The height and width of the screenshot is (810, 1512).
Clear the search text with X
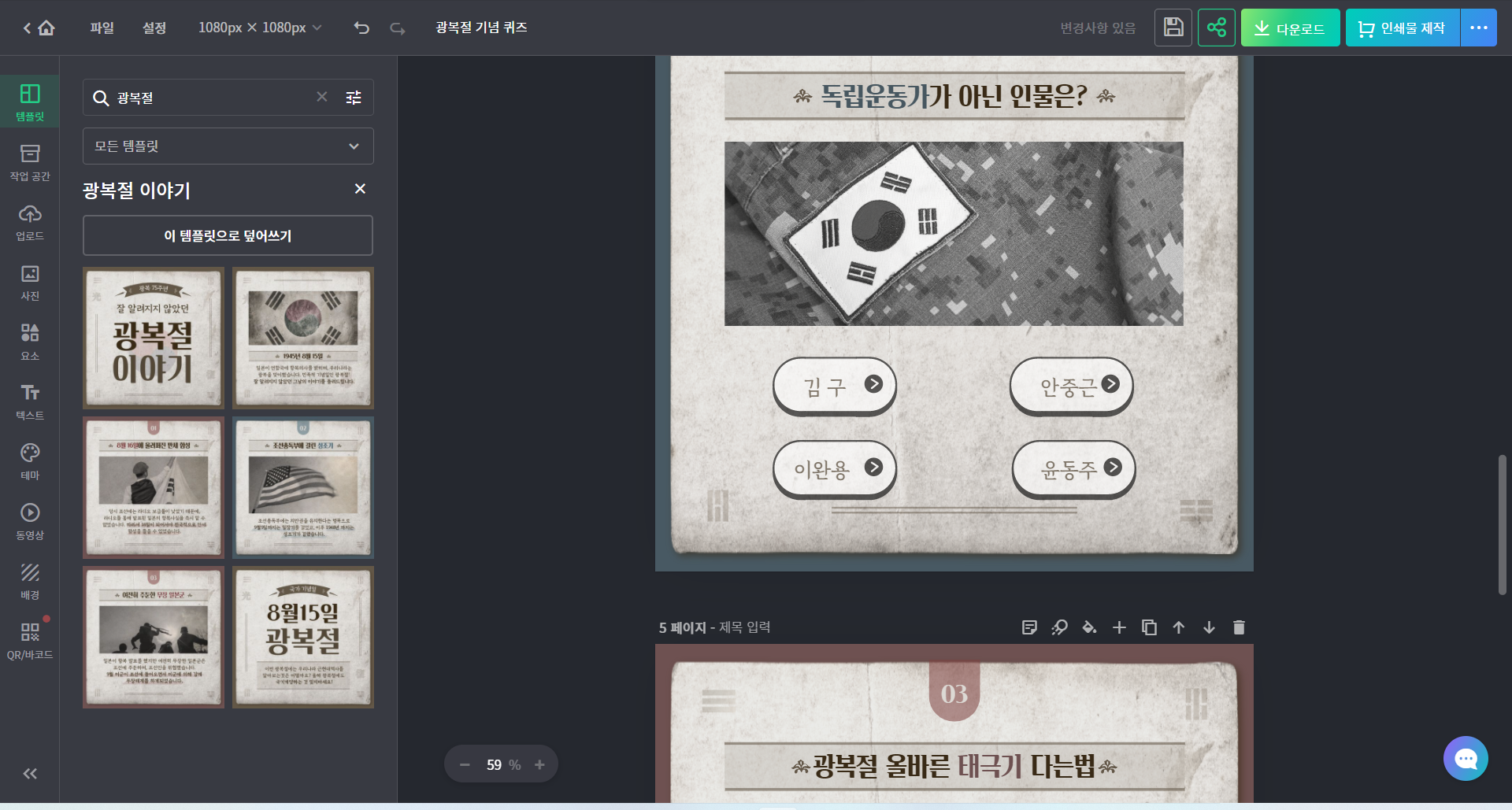(x=322, y=97)
